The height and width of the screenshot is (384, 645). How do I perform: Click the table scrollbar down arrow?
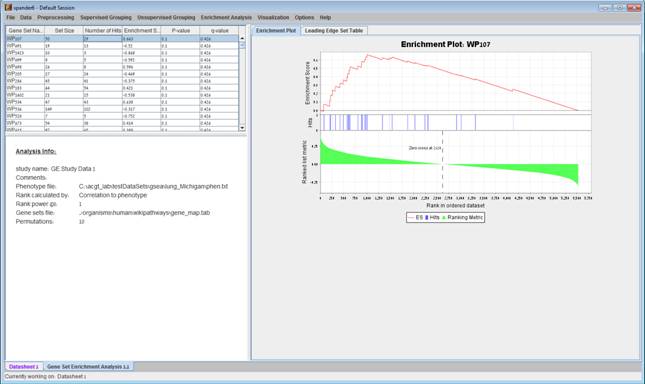pyautogui.click(x=242, y=128)
